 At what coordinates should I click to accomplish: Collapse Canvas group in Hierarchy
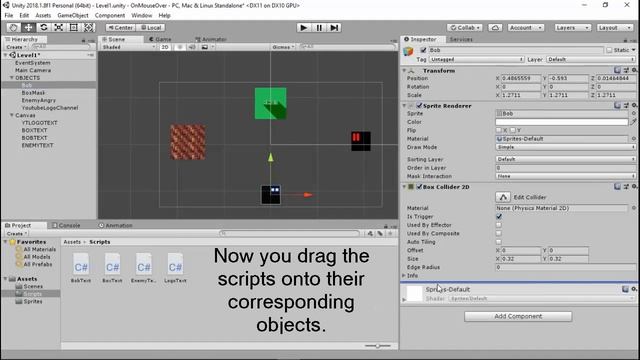click(x=12, y=115)
